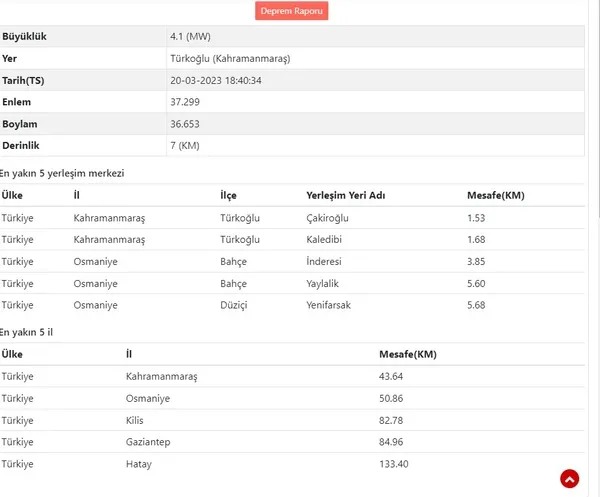The image size is (600, 497).
Task: Select Kahramanmaraş in nearest provinces table
Action: pos(161,376)
